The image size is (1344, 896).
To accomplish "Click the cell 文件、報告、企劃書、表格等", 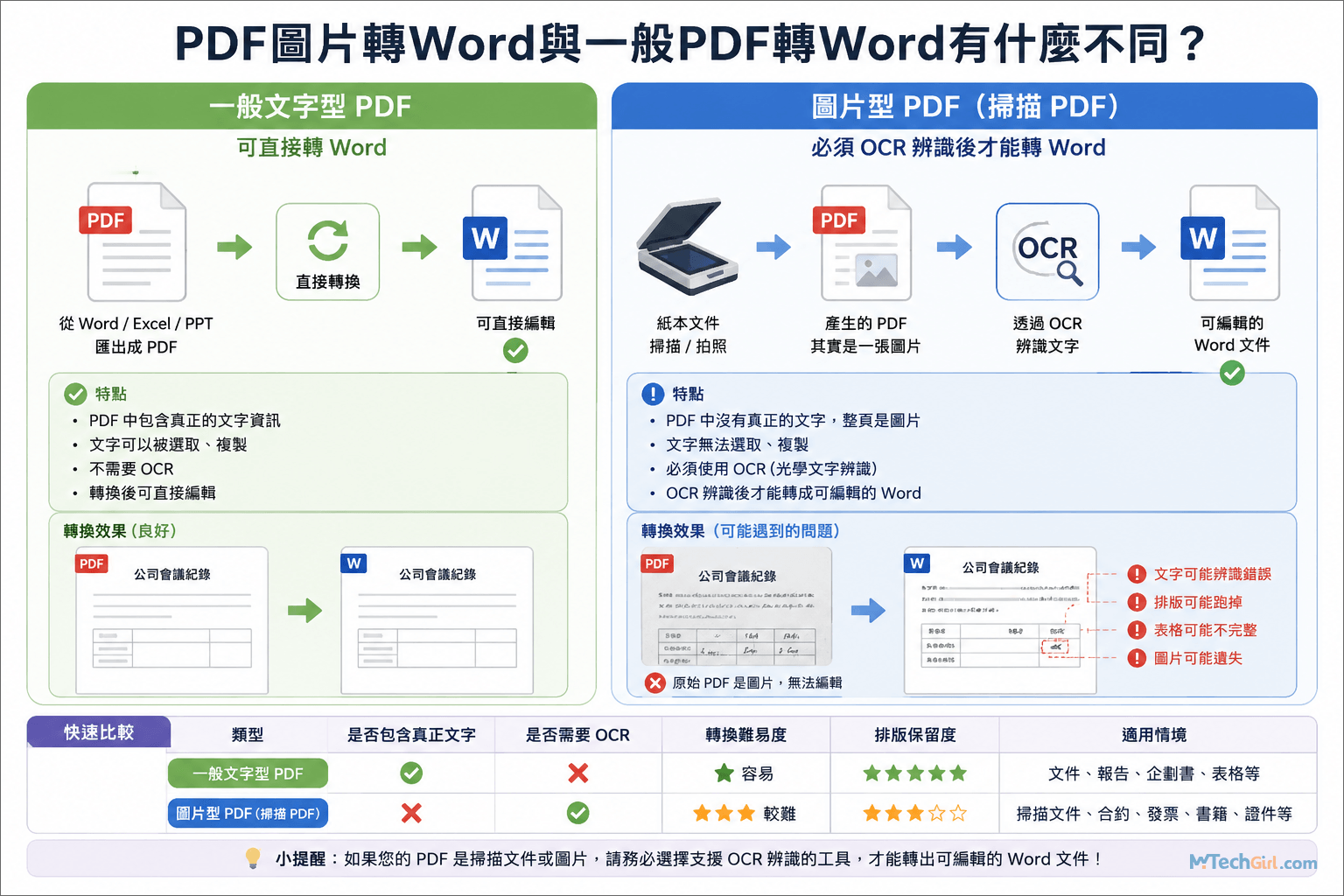I will point(1154,773).
